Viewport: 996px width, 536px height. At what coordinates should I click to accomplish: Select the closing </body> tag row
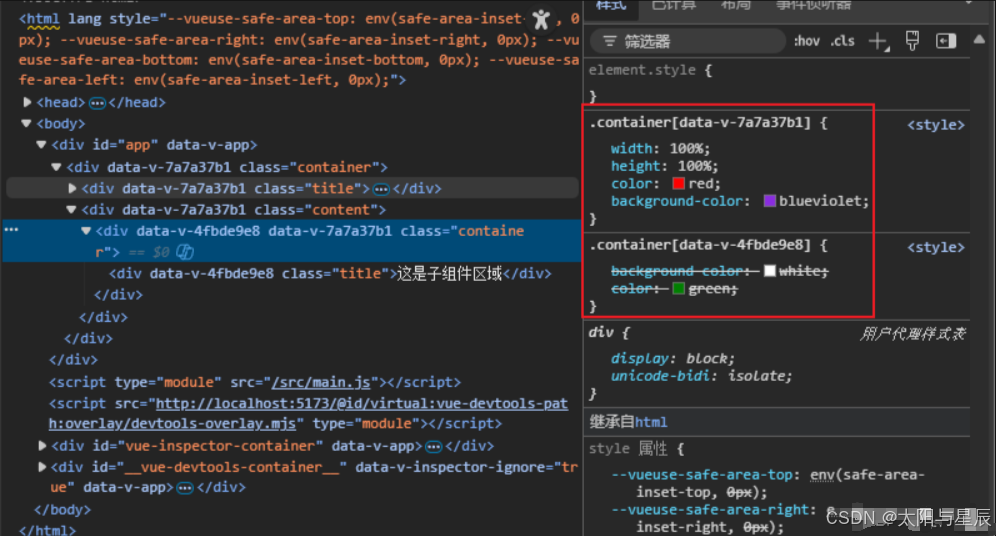point(62,510)
